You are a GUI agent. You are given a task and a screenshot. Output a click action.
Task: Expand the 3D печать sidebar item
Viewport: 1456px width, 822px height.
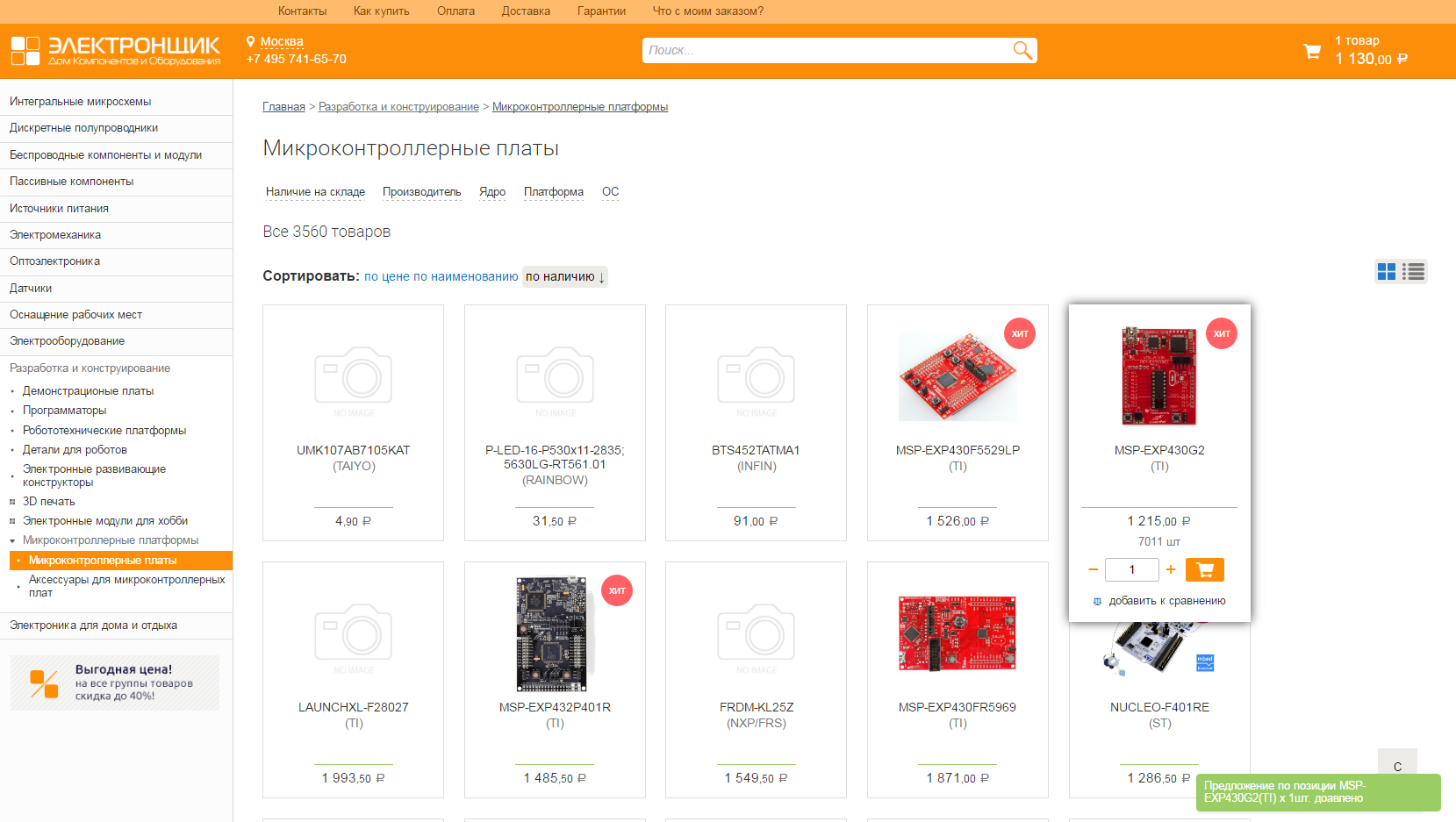click(x=12, y=502)
